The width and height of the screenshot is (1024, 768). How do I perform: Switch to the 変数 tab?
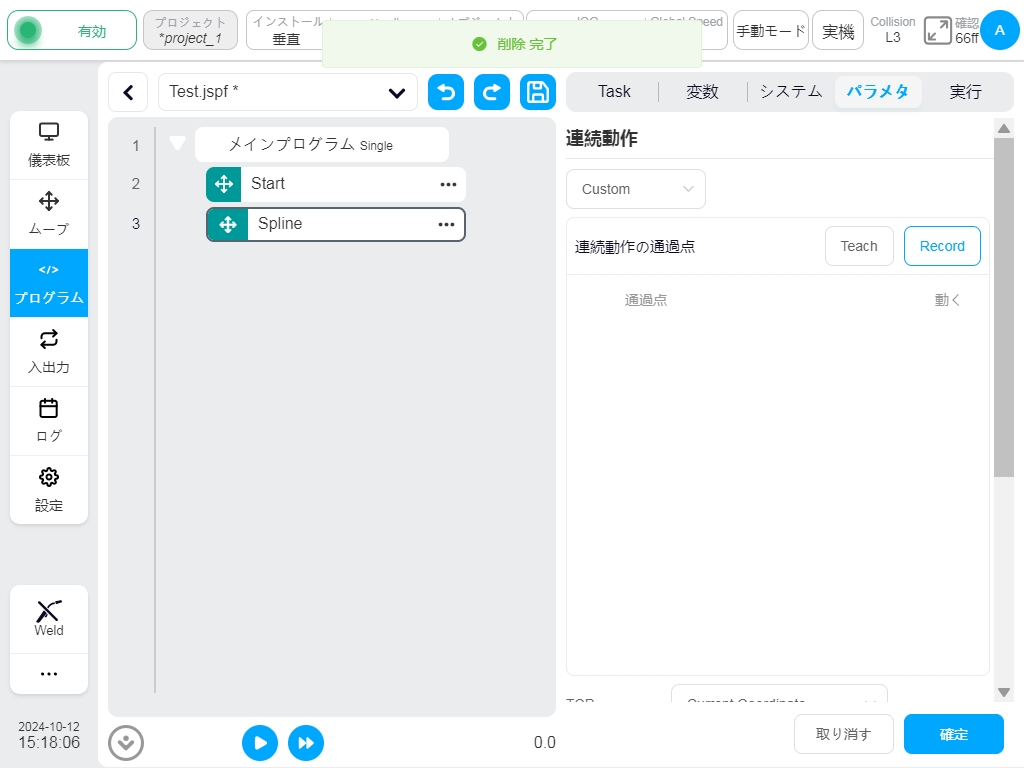(703, 91)
